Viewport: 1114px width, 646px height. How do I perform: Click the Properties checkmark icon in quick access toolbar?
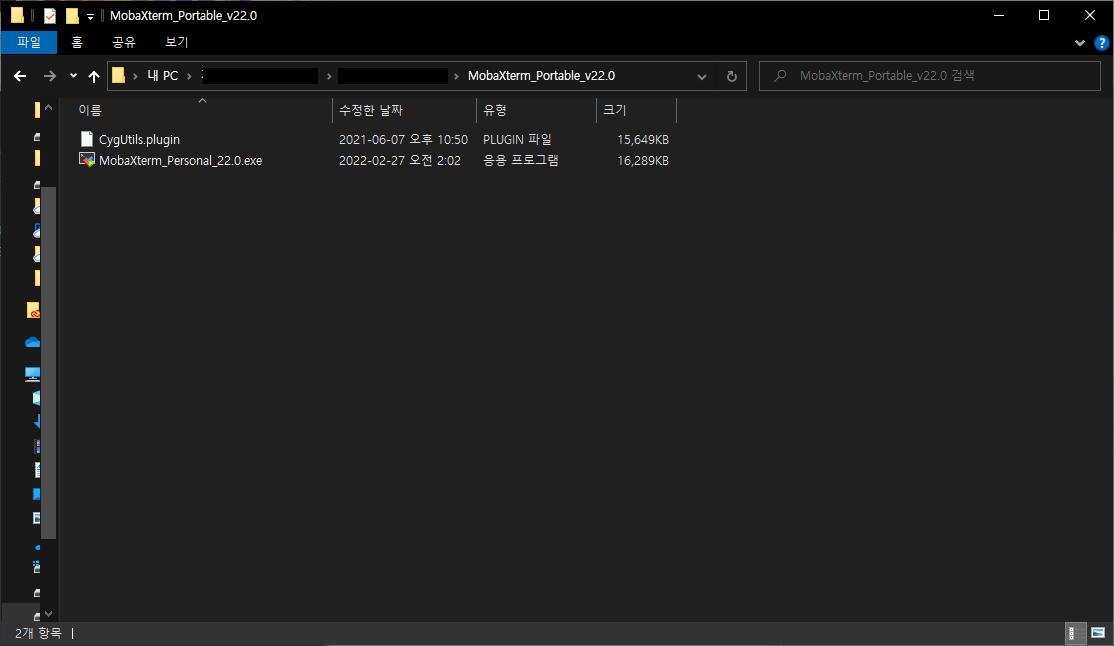point(50,16)
